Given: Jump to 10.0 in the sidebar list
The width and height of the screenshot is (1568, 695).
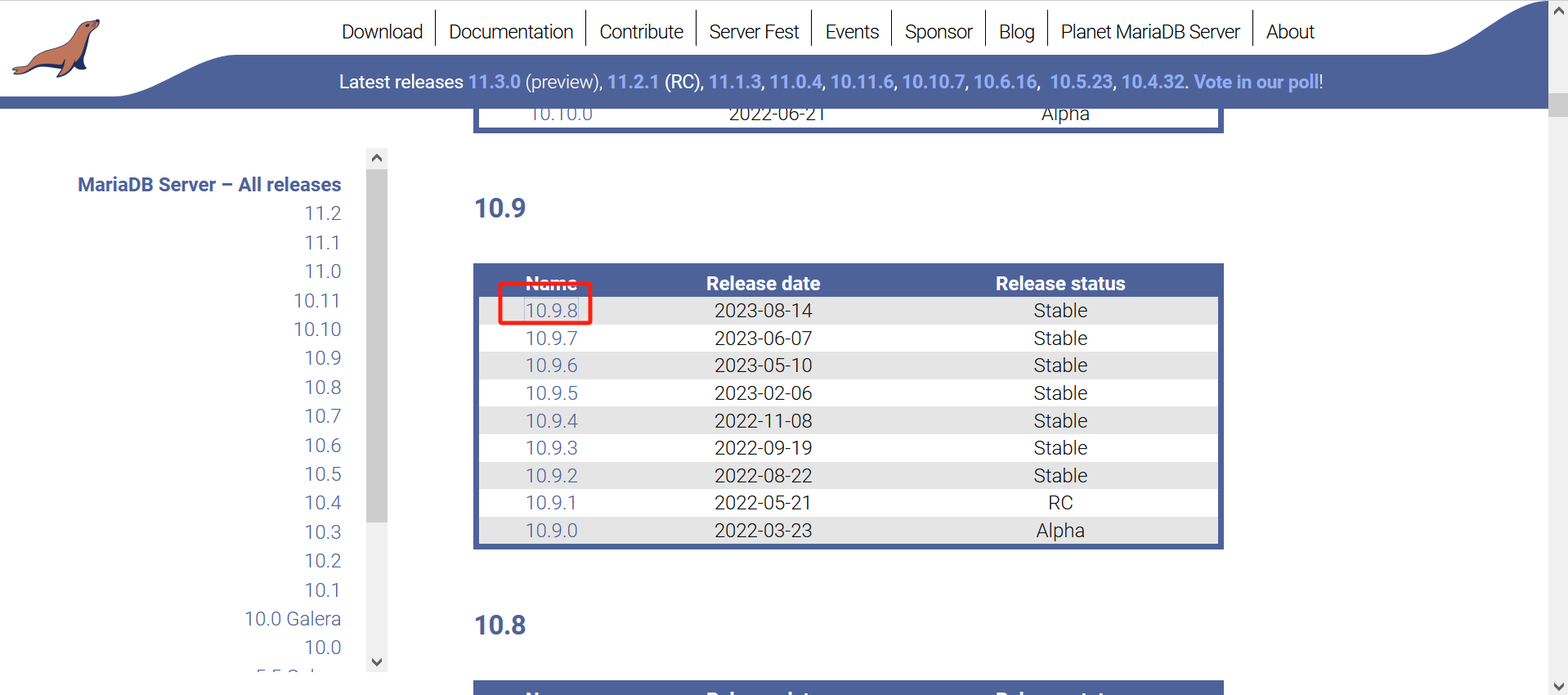Looking at the screenshot, I should click(323, 648).
